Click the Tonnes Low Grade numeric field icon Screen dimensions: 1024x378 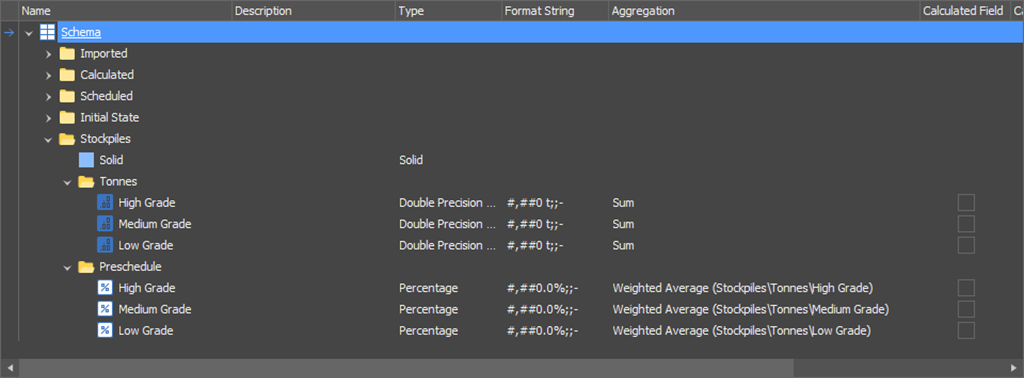(x=104, y=245)
